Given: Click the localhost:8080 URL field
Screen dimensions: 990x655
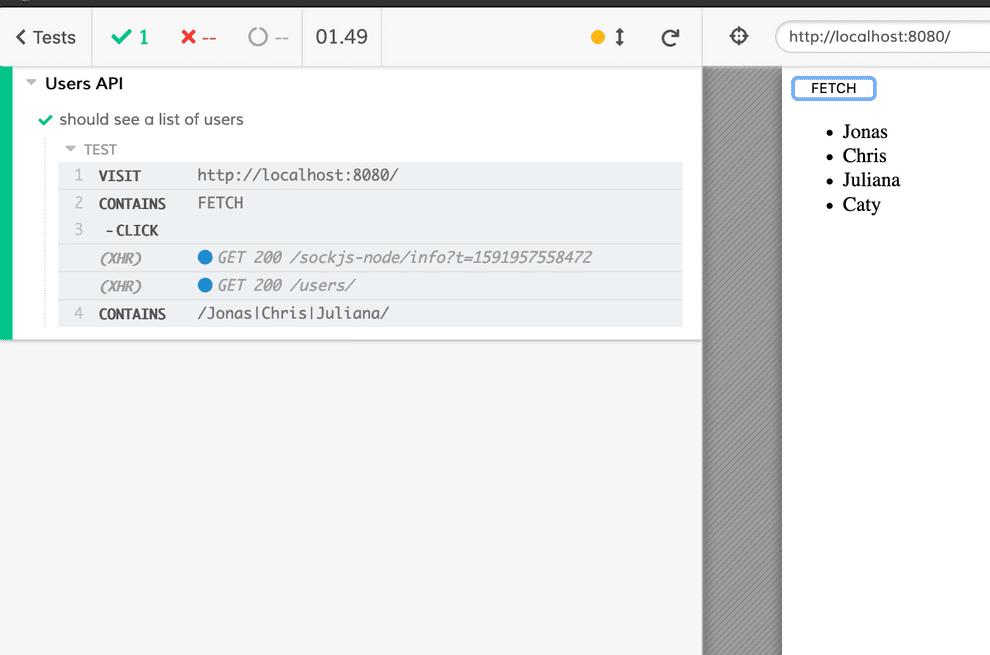Looking at the screenshot, I should coord(880,38).
